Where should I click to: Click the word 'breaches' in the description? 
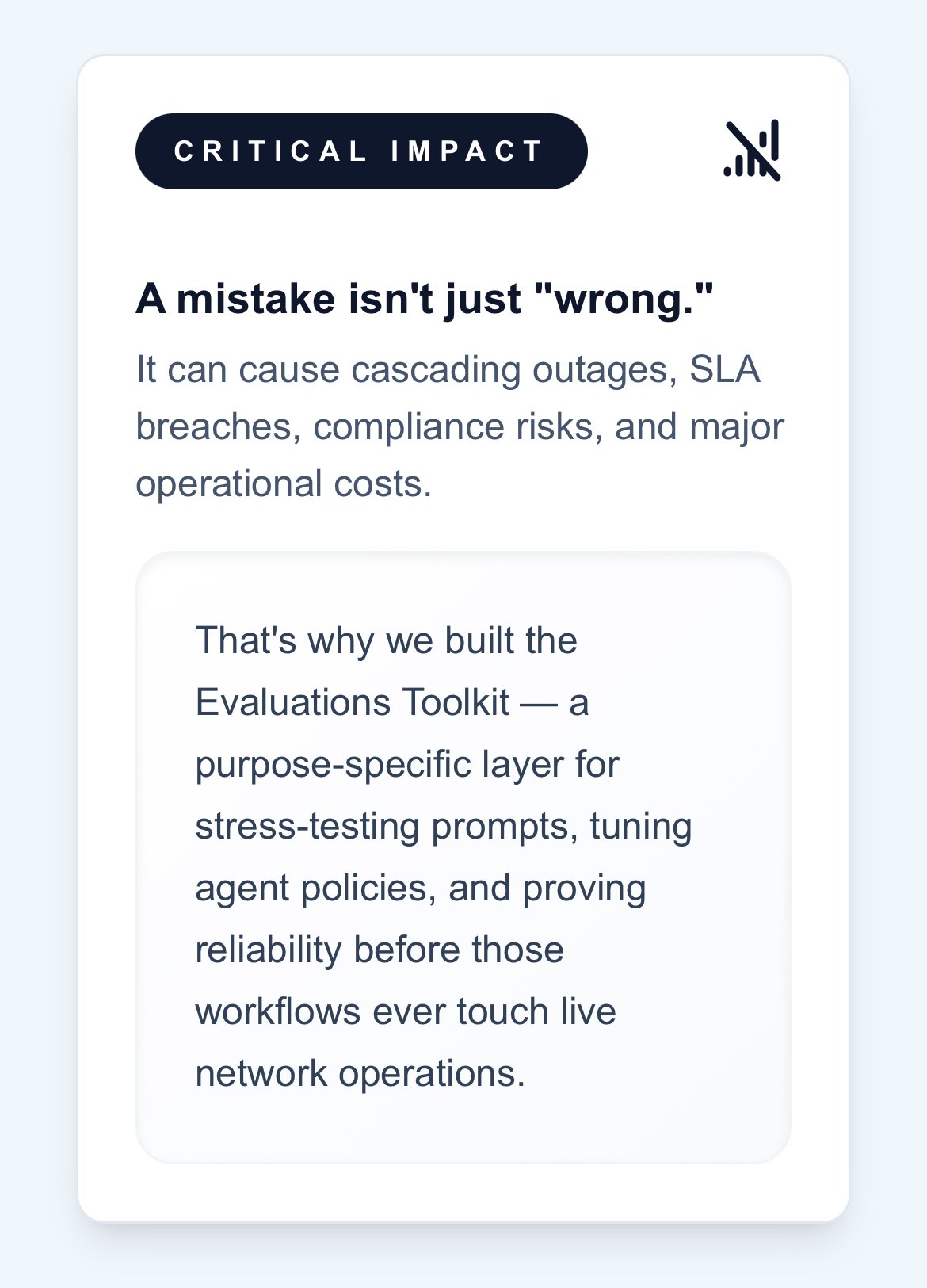pyautogui.click(x=218, y=426)
